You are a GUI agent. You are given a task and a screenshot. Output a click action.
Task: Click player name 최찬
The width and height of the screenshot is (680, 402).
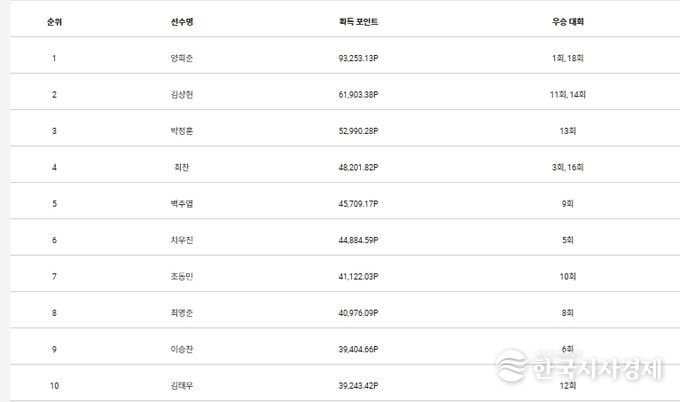182,167
